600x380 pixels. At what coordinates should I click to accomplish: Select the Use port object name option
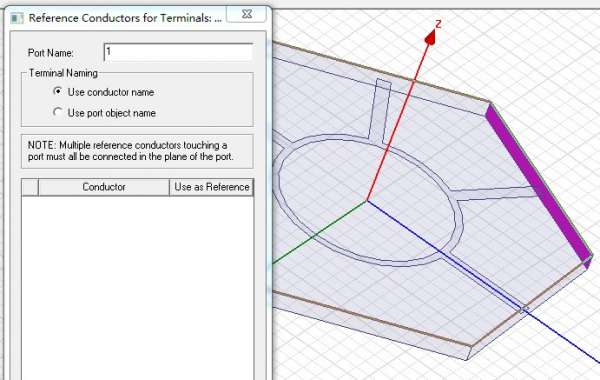tap(104, 113)
